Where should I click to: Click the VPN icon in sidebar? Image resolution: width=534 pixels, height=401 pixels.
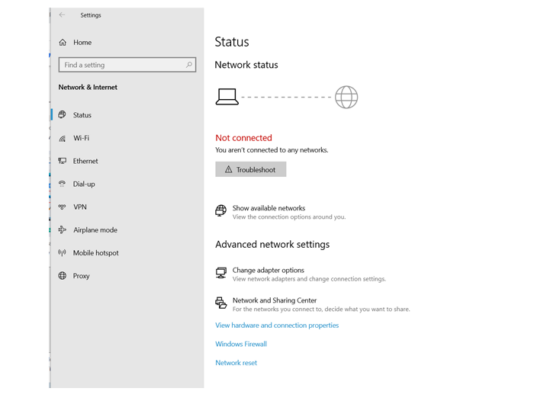pyautogui.click(x=62, y=207)
